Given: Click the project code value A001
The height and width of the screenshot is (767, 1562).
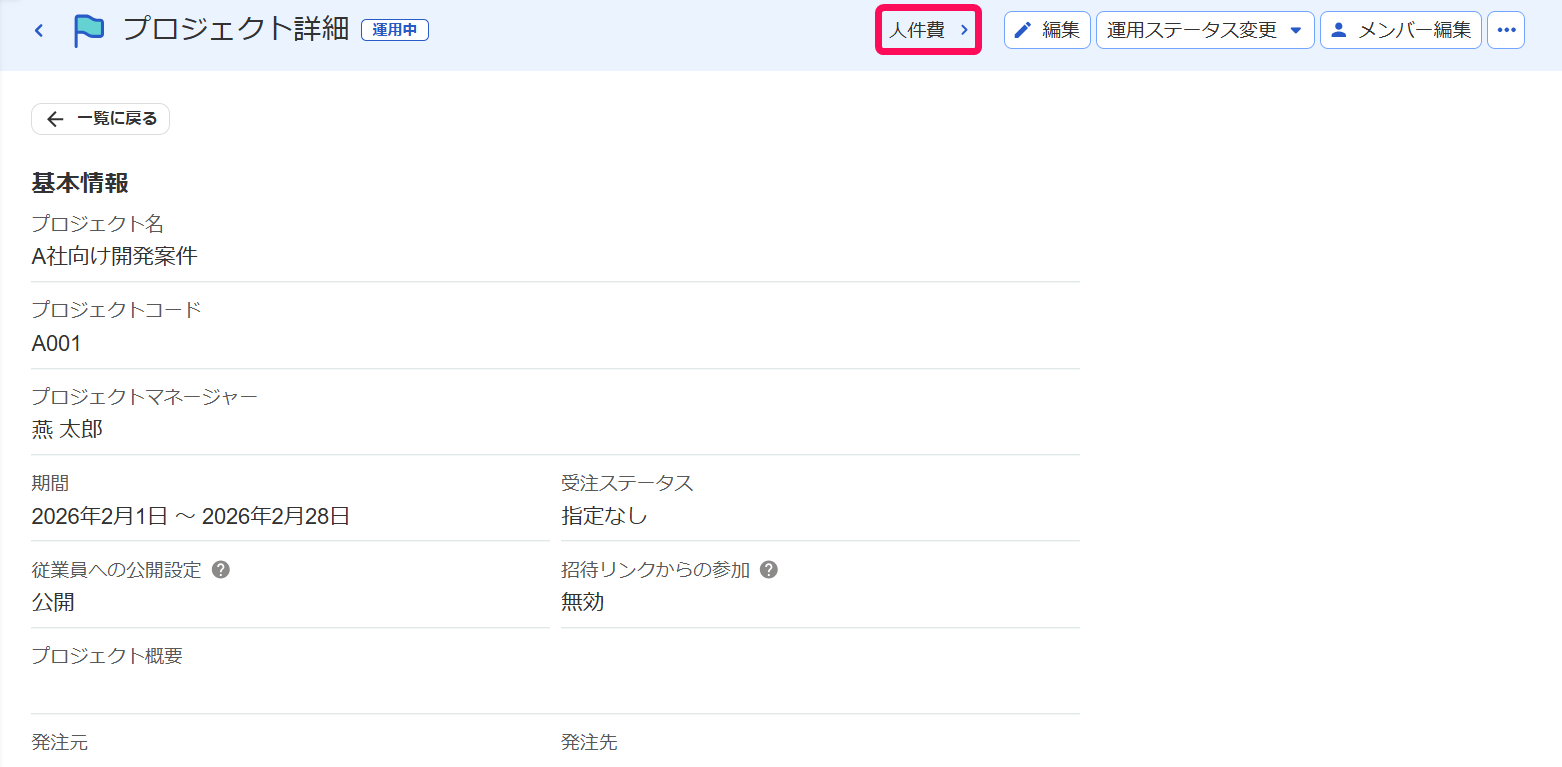Looking at the screenshot, I should (x=57, y=344).
